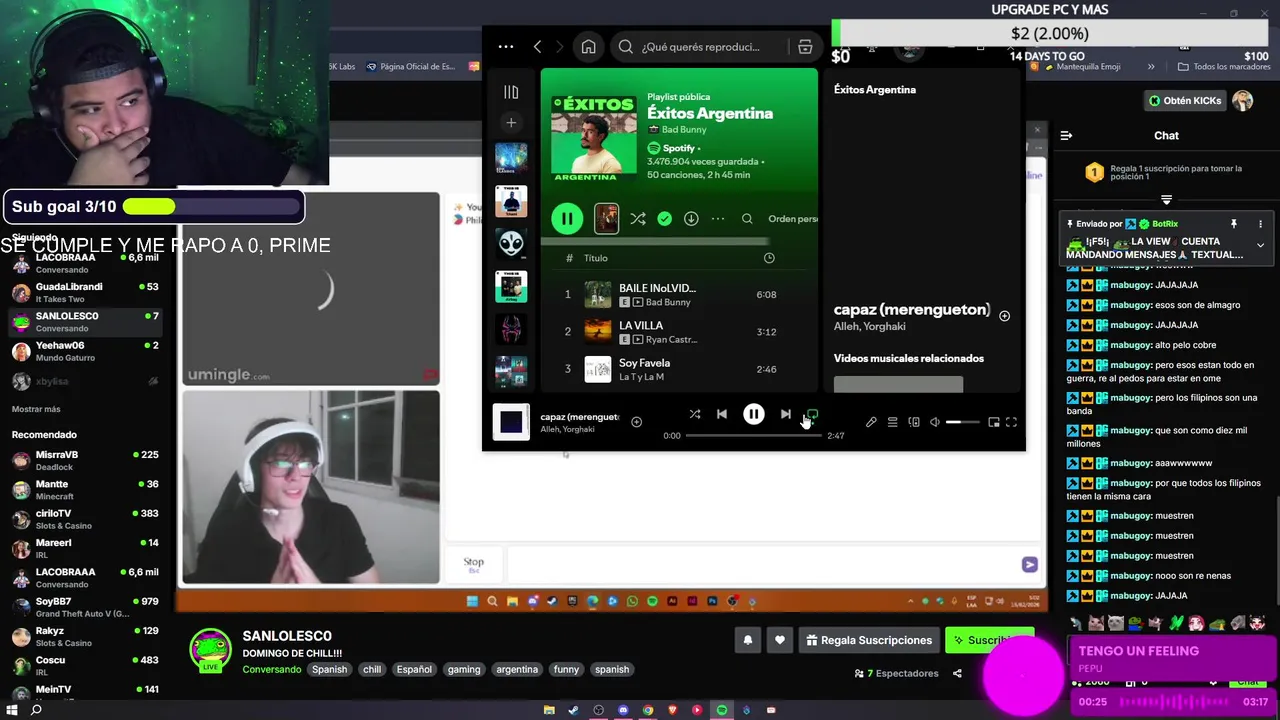This screenshot has height=720, width=1280.
Task: Send Umingle message with purple arrow
Action: (x=1029, y=565)
